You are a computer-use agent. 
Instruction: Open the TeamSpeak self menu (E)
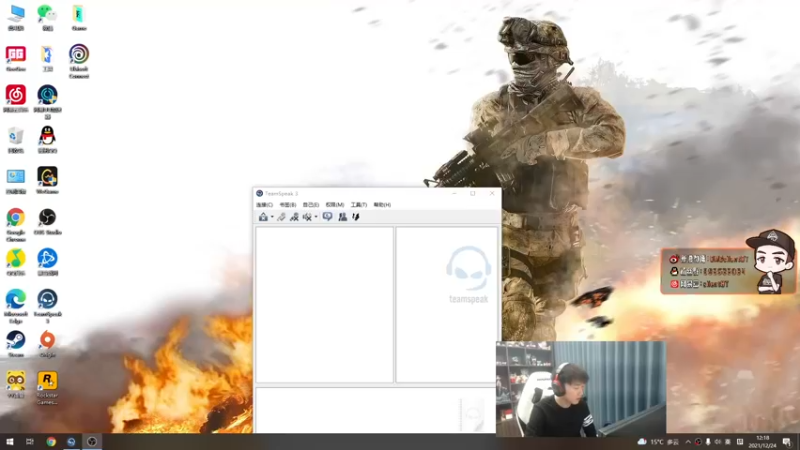[x=311, y=205]
